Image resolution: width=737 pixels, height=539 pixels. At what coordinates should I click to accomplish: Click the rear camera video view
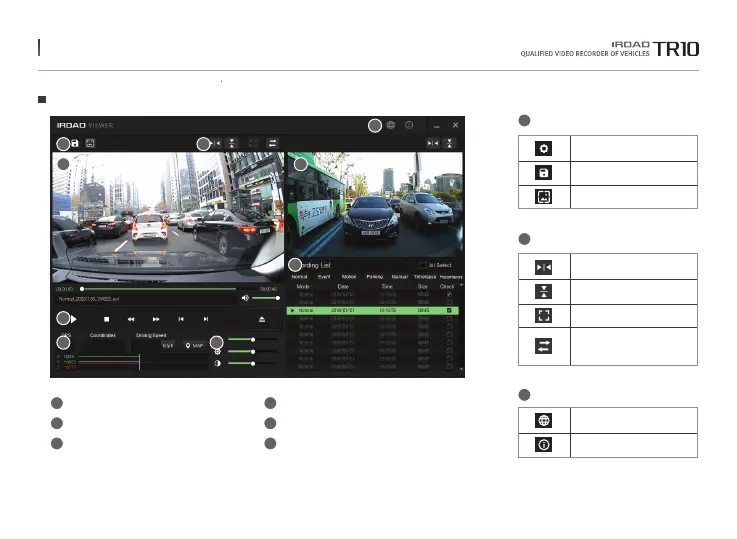coord(375,205)
